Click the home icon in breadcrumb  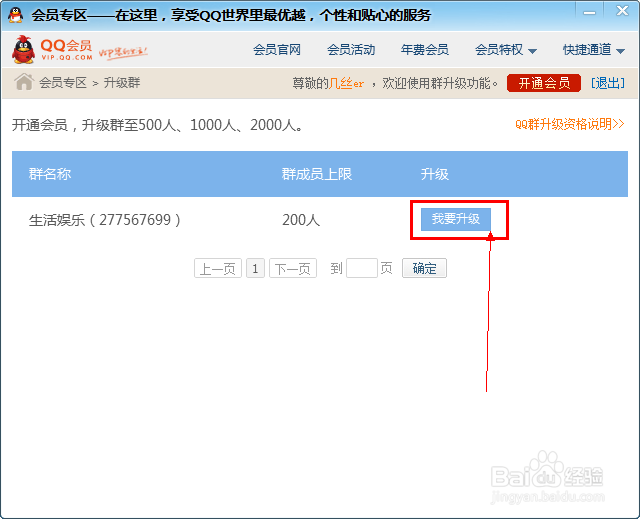(24, 82)
